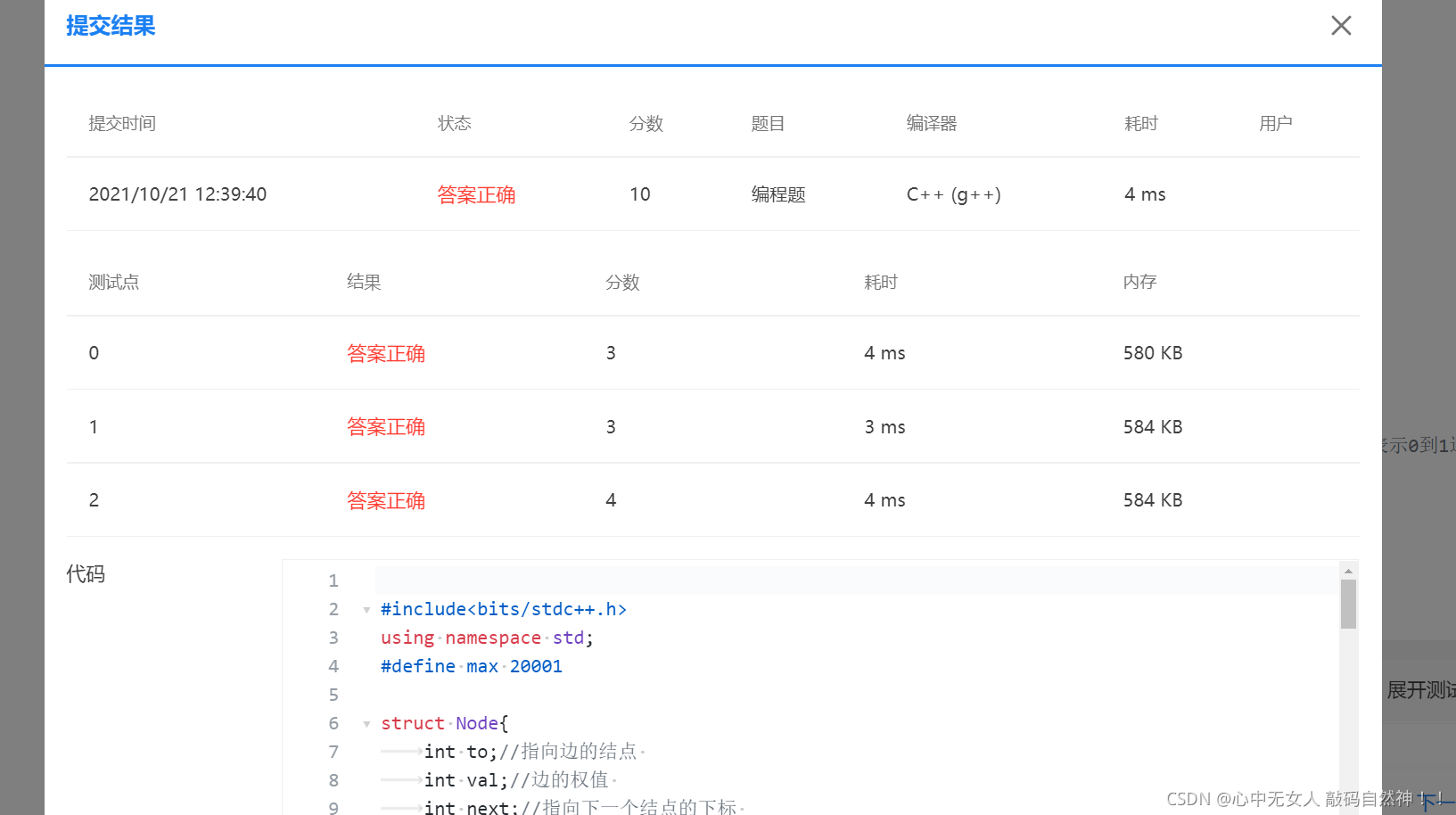This screenshot has width=1456, height=815.
Task: Select the submission score value 10
Action: coord(639,193)
